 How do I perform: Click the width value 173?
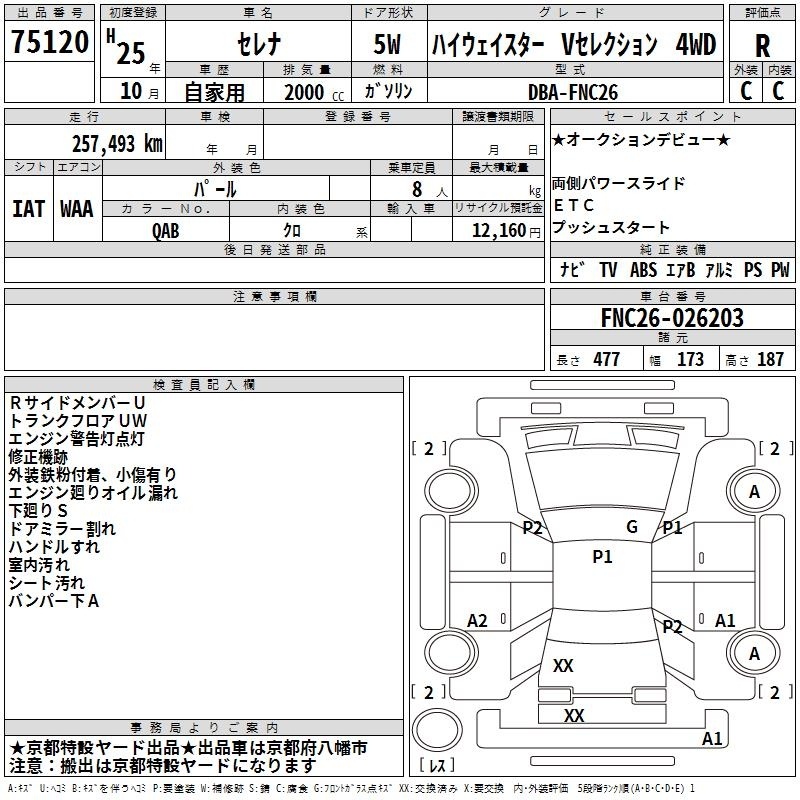tap(690, 359)
